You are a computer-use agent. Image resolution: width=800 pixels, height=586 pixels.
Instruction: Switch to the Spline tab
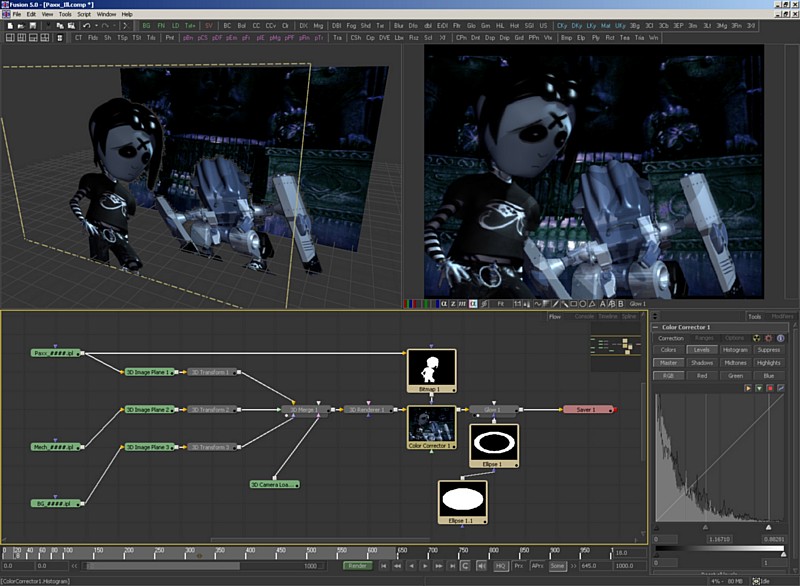[x=629, y=316]
